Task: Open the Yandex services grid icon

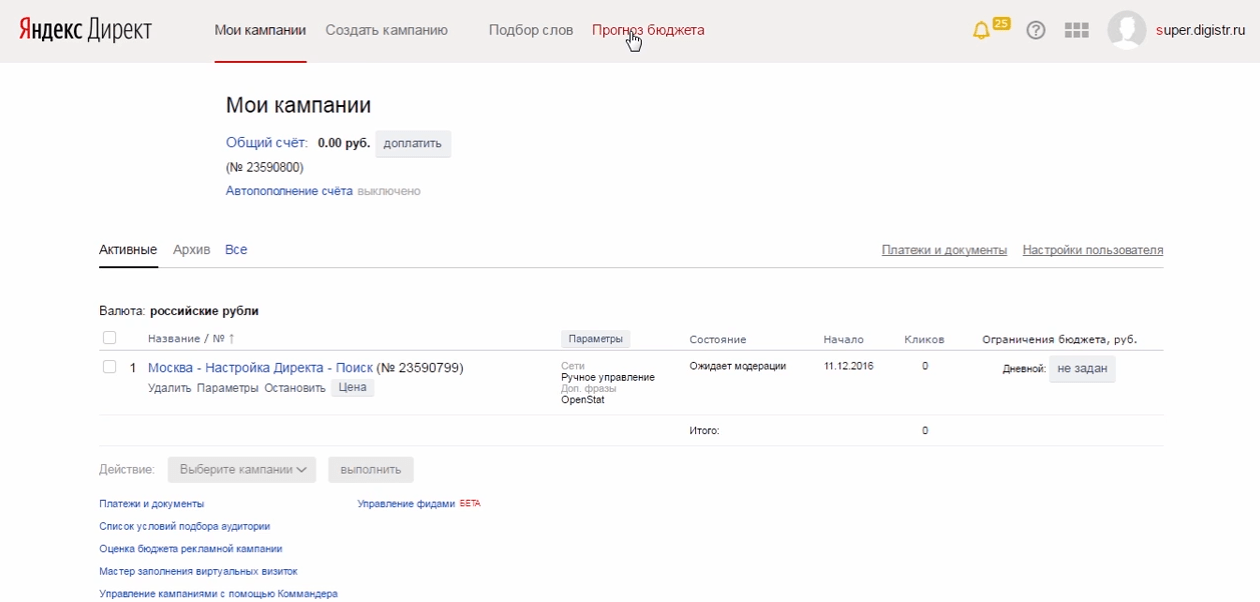Action: click(x=1076, y=30)
